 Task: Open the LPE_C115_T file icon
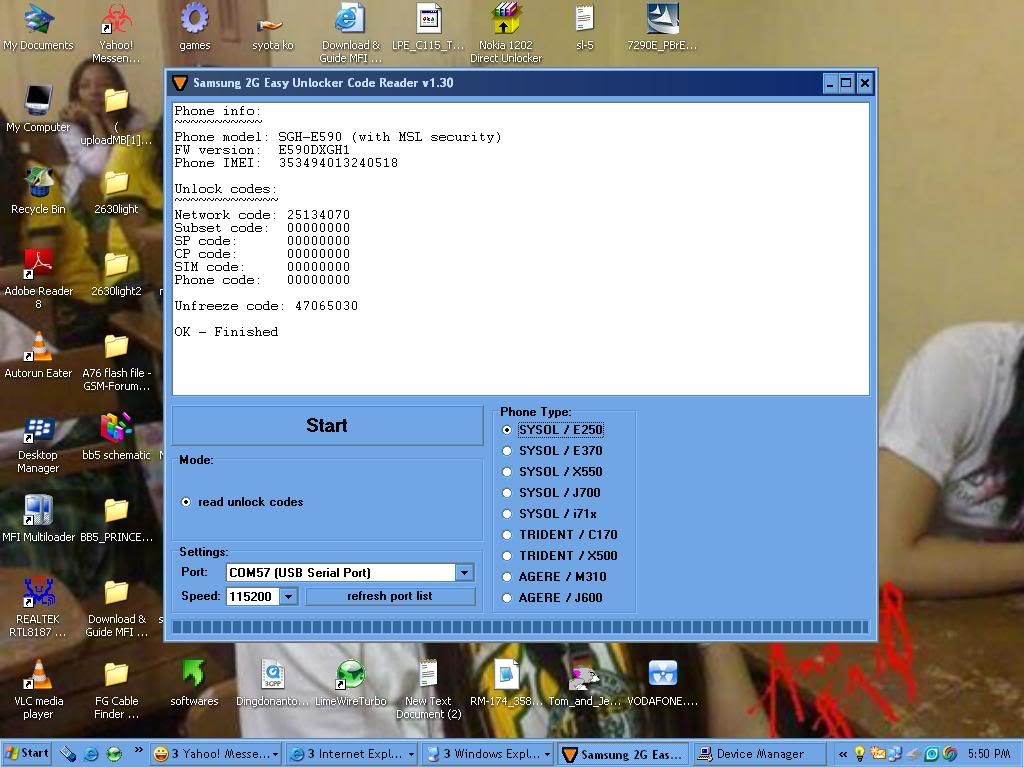click(x=428, y=27)
